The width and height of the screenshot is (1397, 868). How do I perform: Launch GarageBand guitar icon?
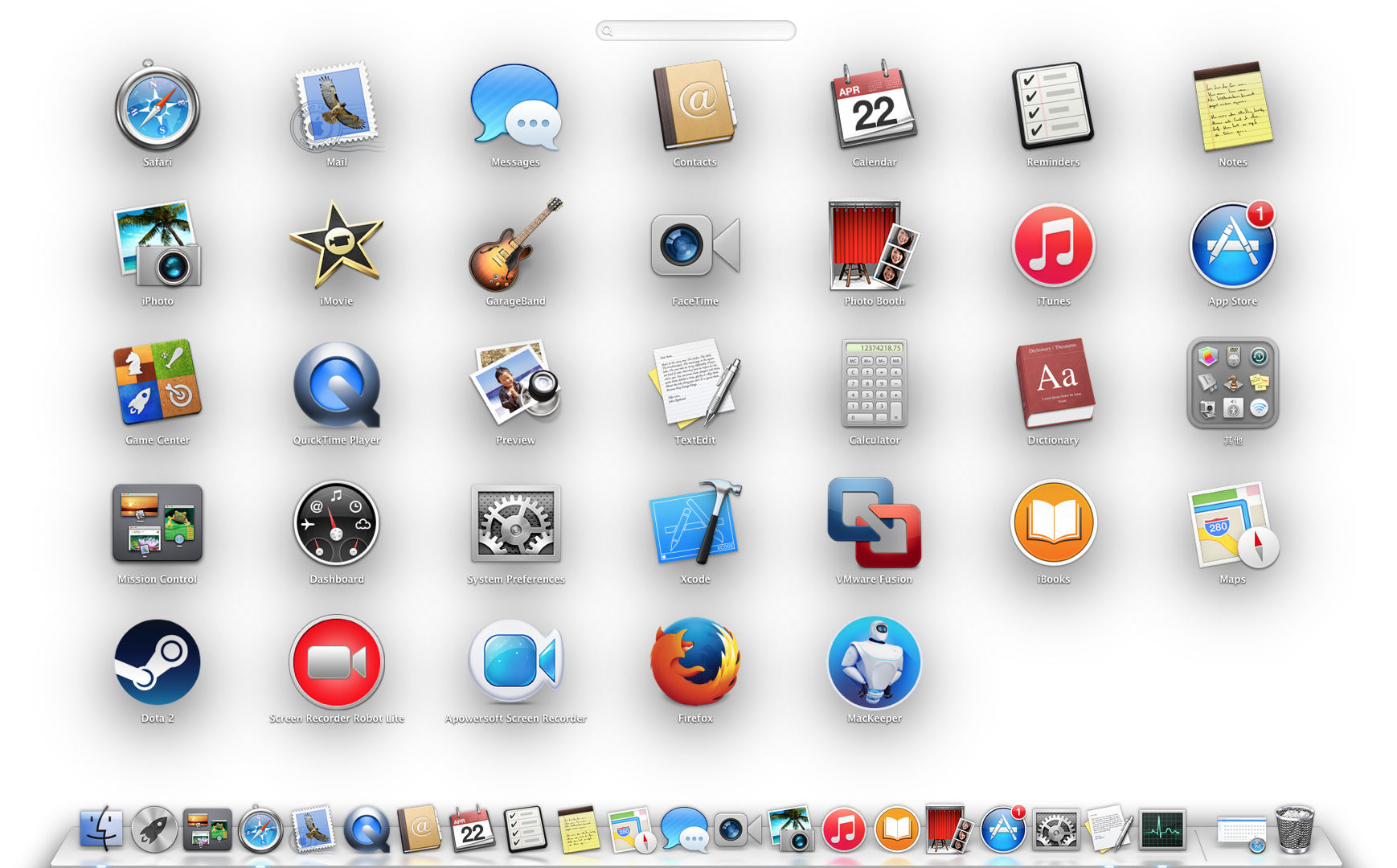[515, 244]
